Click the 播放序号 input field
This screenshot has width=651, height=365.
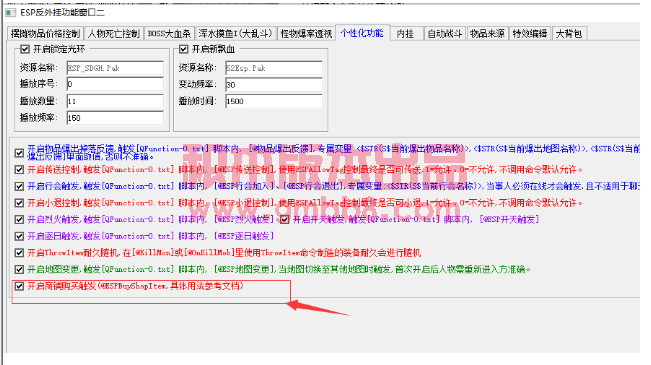tap(115, 84)
